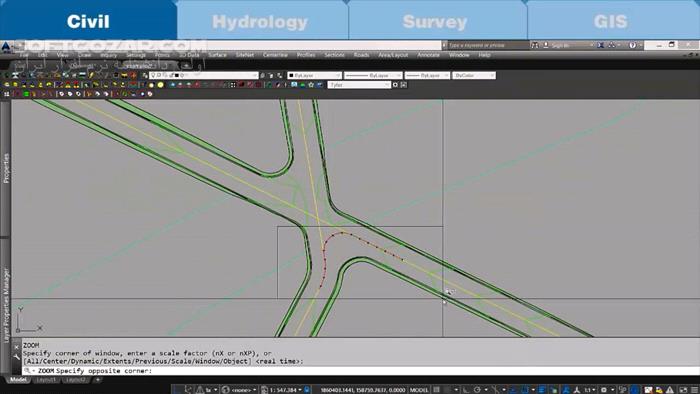
Task: Click the workspace gear icon in status bar
Action: [604, 390]
